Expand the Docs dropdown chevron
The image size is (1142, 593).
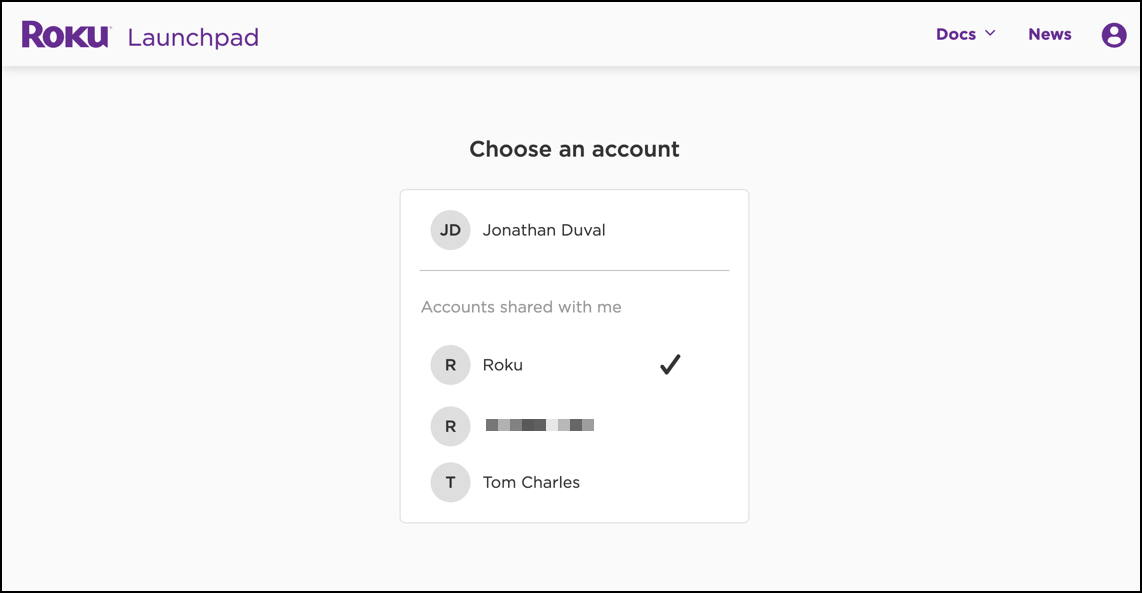[991, 34]
